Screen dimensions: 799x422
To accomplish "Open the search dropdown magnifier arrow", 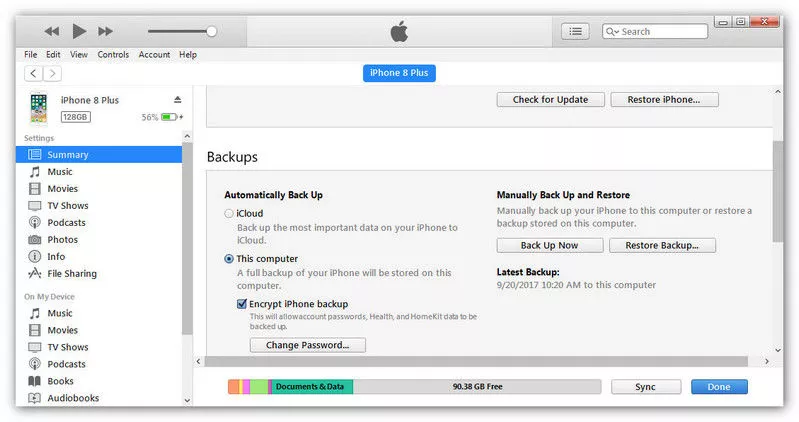I will coord(613,32).
